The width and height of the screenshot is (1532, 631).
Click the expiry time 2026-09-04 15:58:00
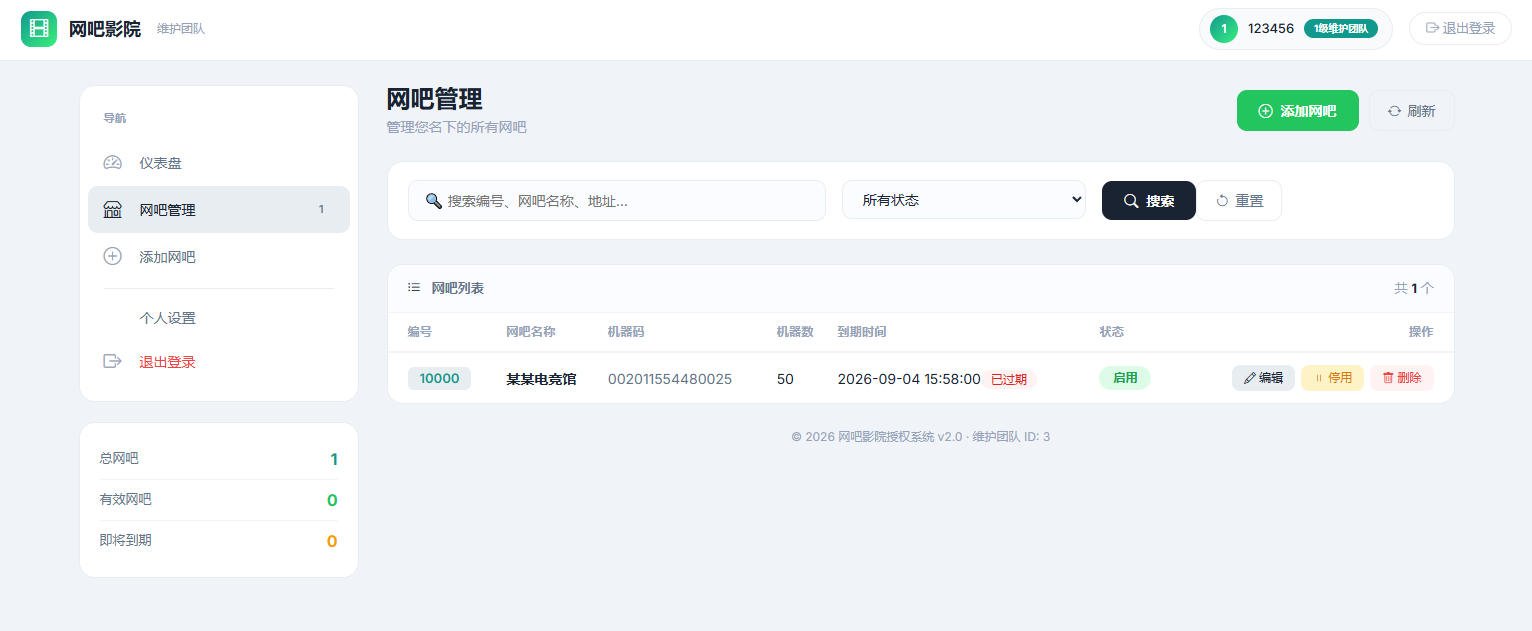[x=909, y=379]
